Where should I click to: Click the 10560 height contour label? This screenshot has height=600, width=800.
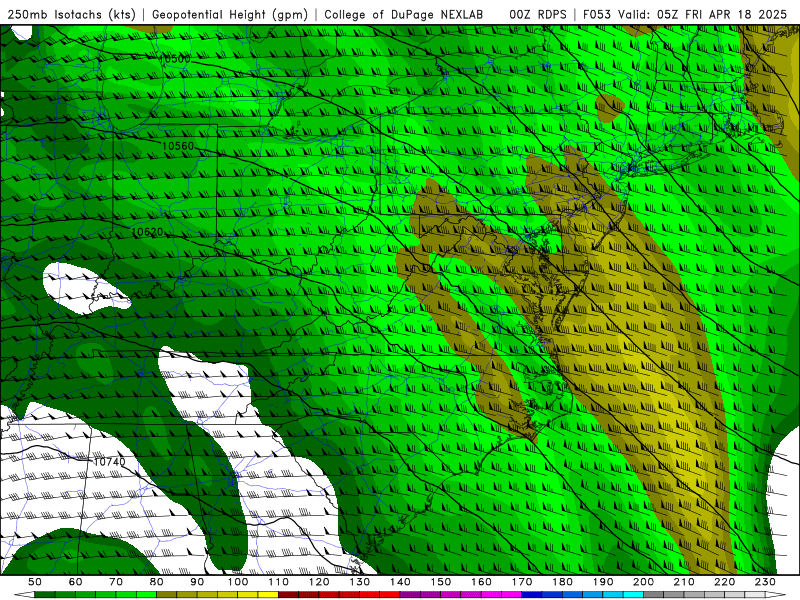[x=178, y=146]
